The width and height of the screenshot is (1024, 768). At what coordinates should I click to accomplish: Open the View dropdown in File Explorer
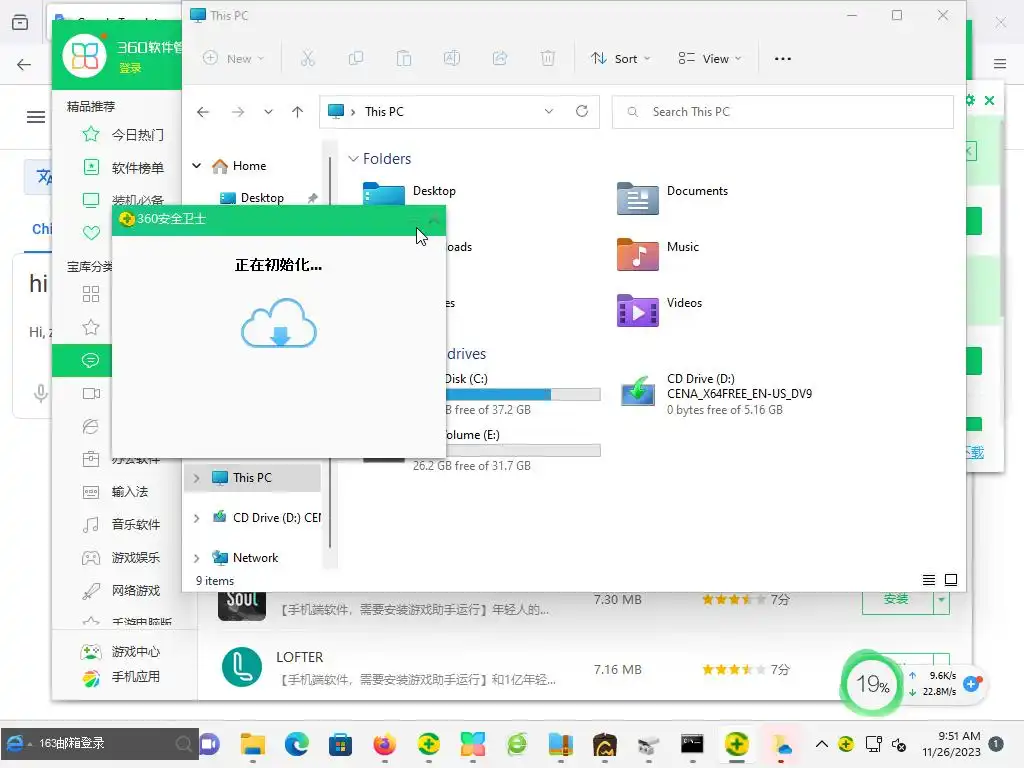point(710,59)
